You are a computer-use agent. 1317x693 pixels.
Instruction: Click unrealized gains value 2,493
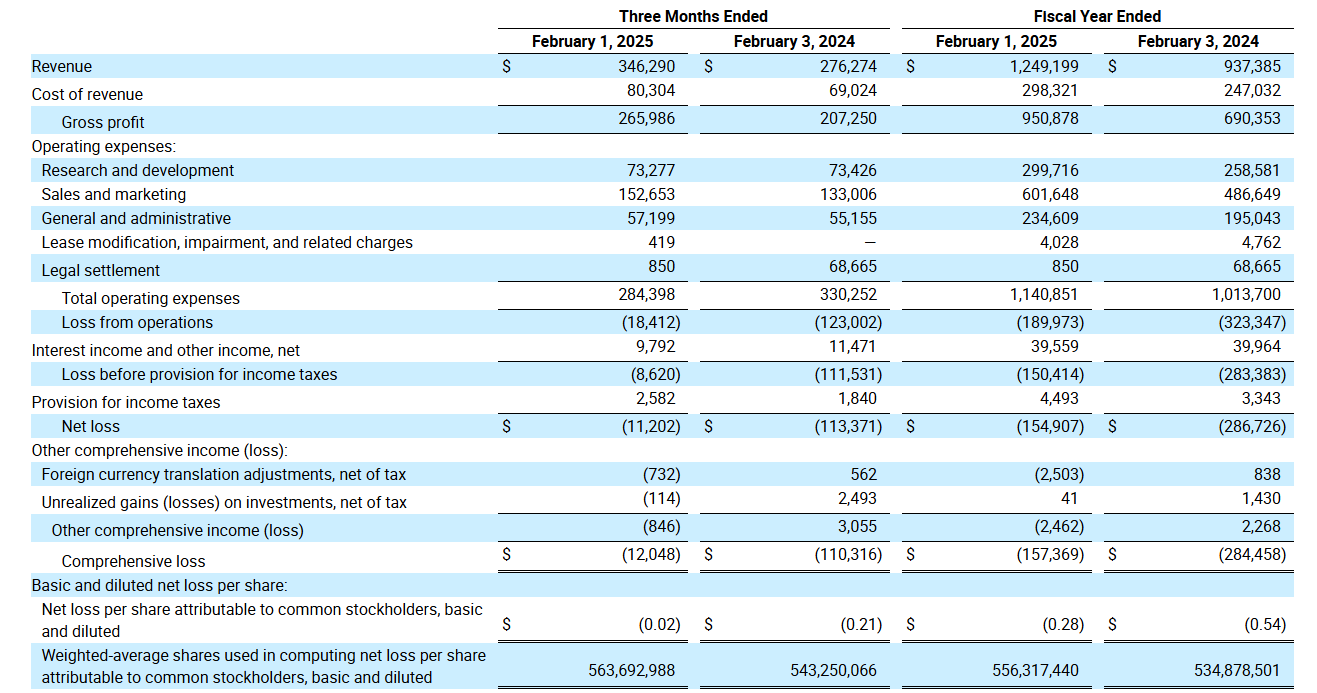pos(857,498)
